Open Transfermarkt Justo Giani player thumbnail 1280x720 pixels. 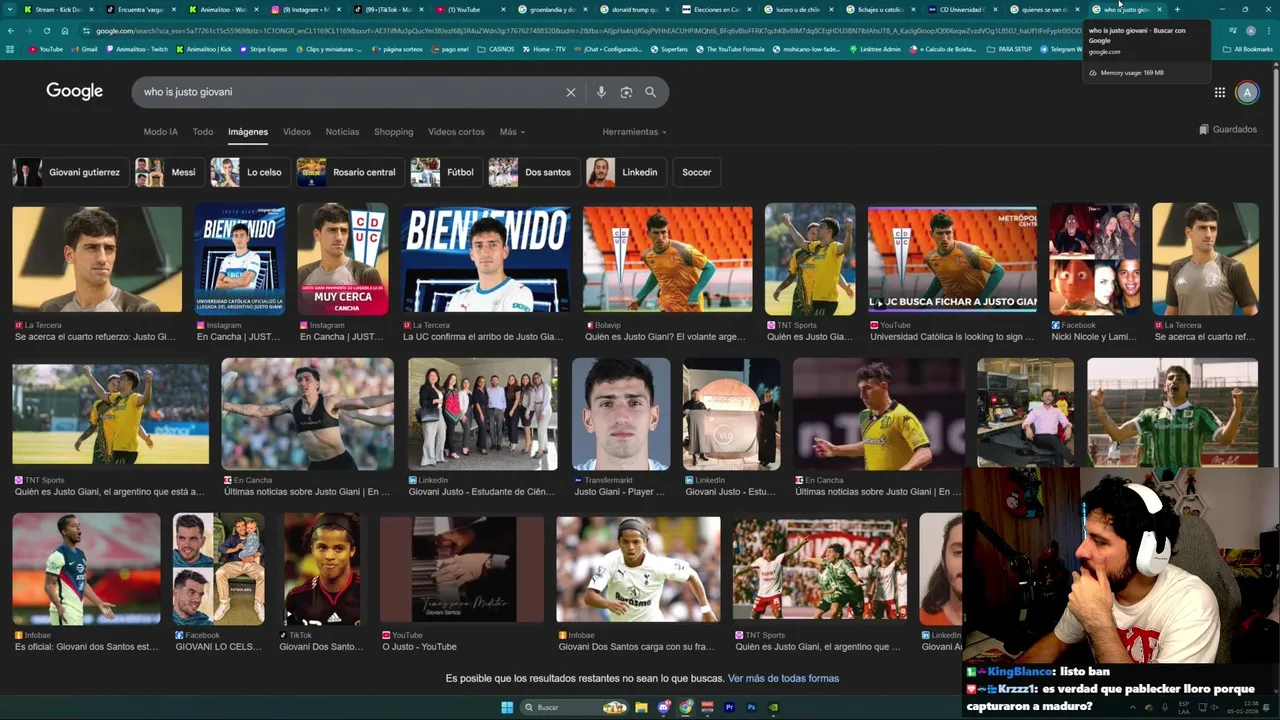tap(621, 414)
